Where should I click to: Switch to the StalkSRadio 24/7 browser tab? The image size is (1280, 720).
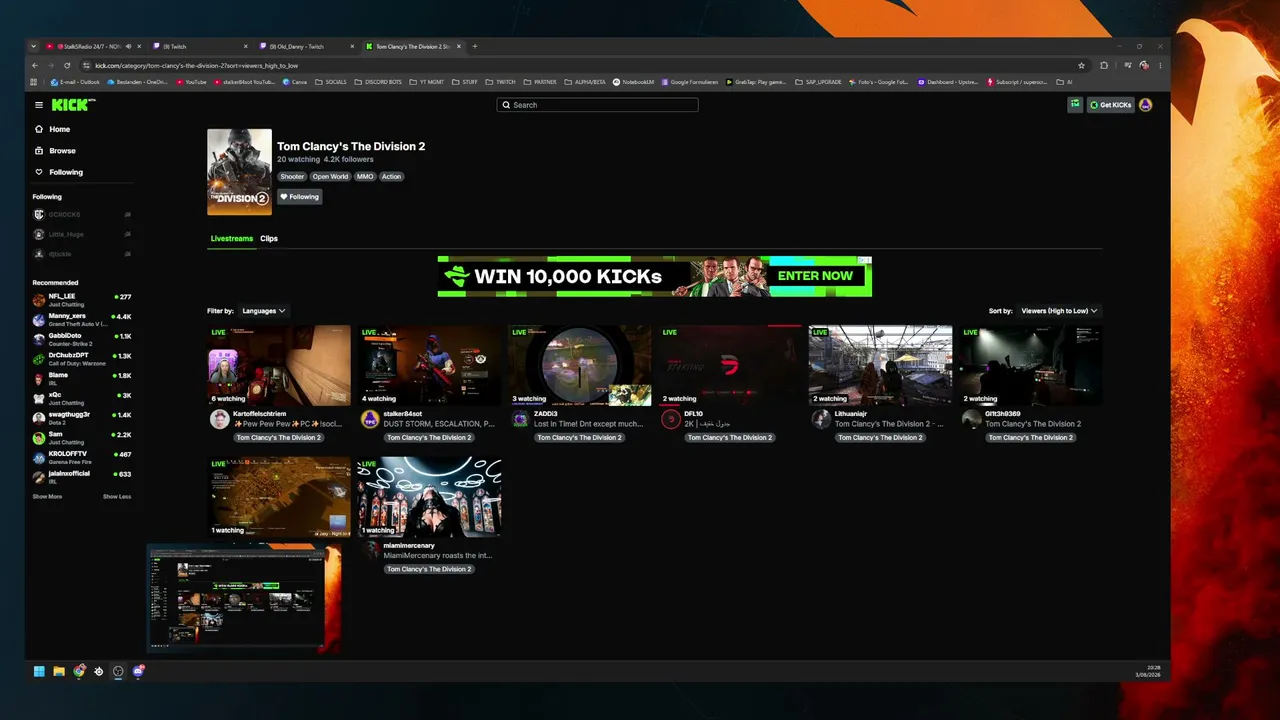(x=88, y=46)
